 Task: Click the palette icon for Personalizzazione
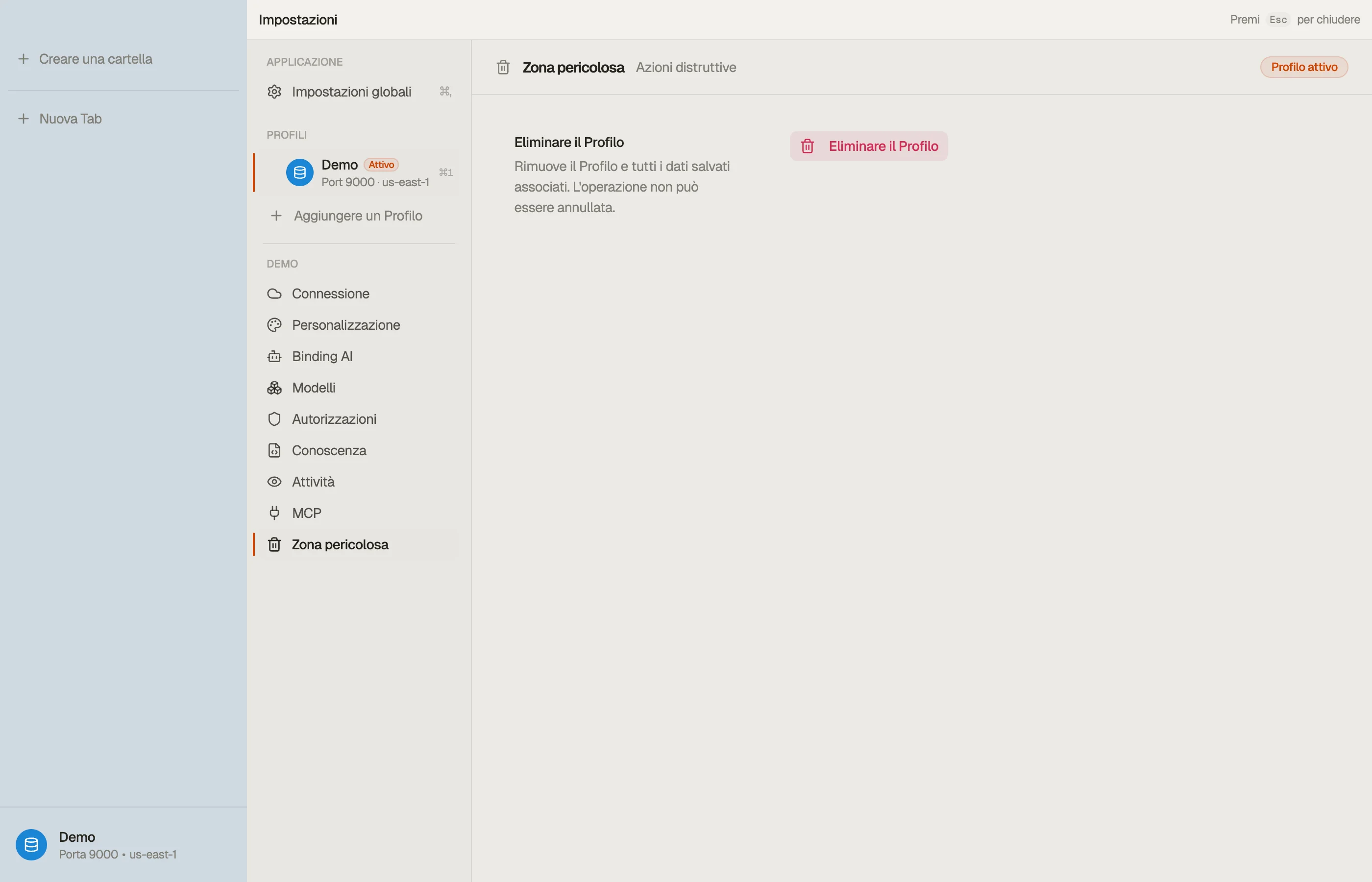[x=274, y=325]
